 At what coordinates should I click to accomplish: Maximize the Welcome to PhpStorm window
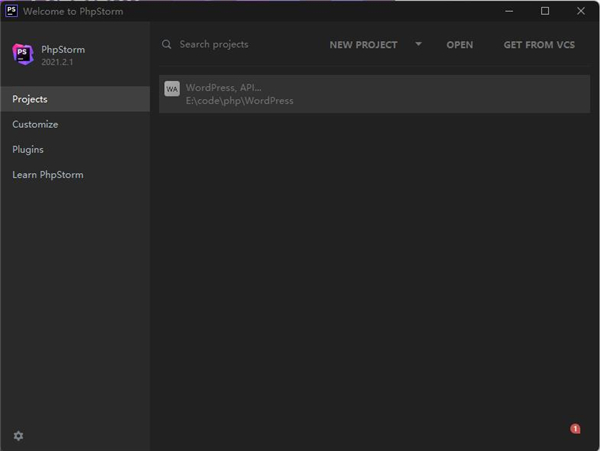545,11
